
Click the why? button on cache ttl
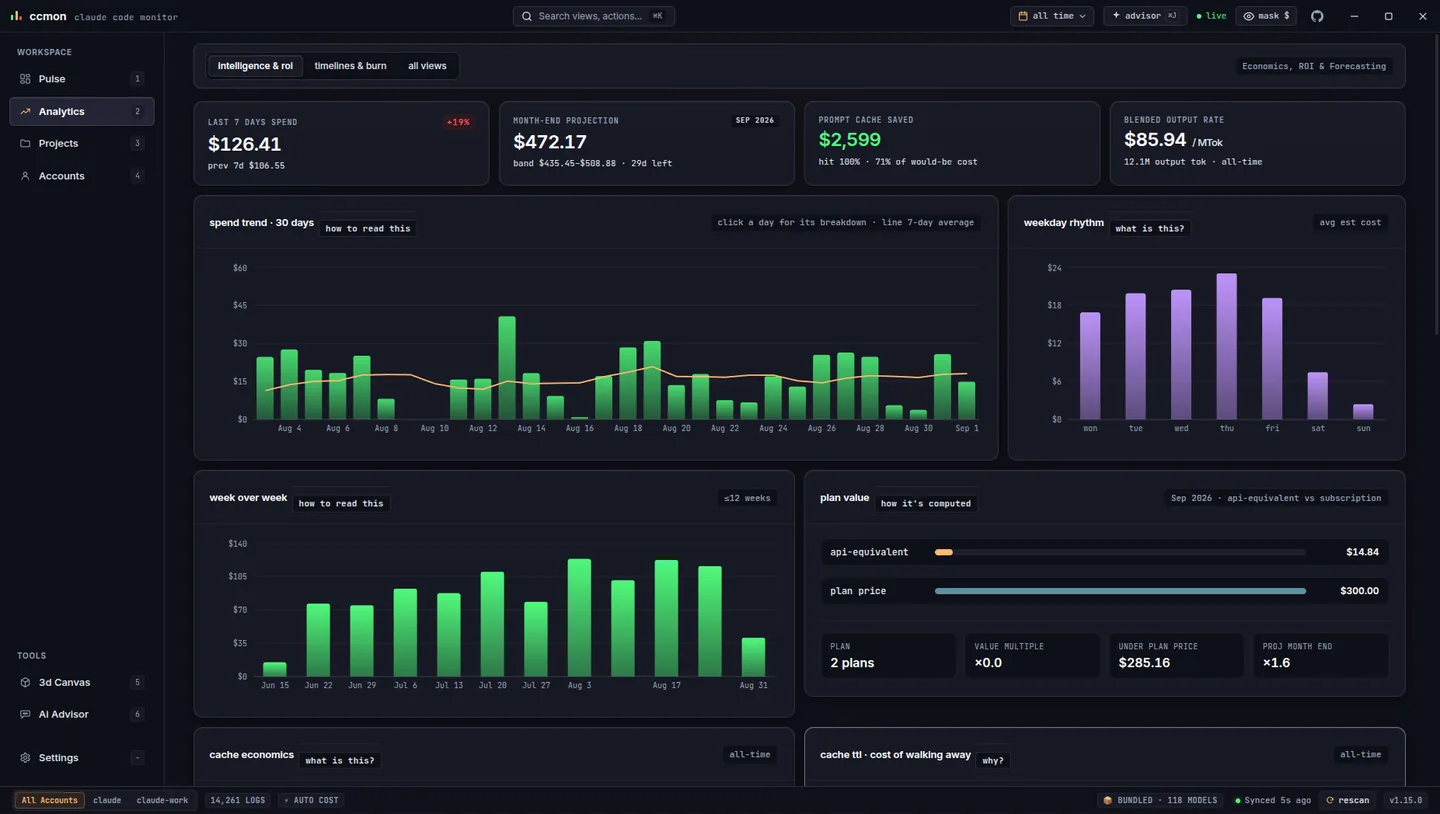point(992,760)
